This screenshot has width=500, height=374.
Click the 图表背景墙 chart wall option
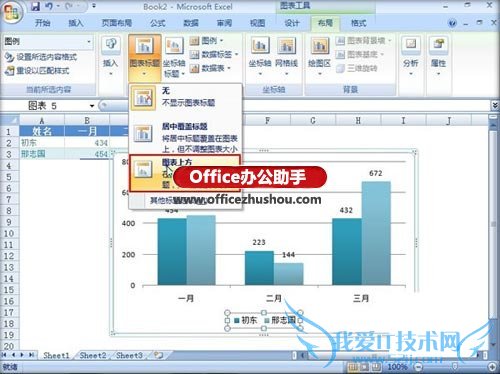point(363,41)
